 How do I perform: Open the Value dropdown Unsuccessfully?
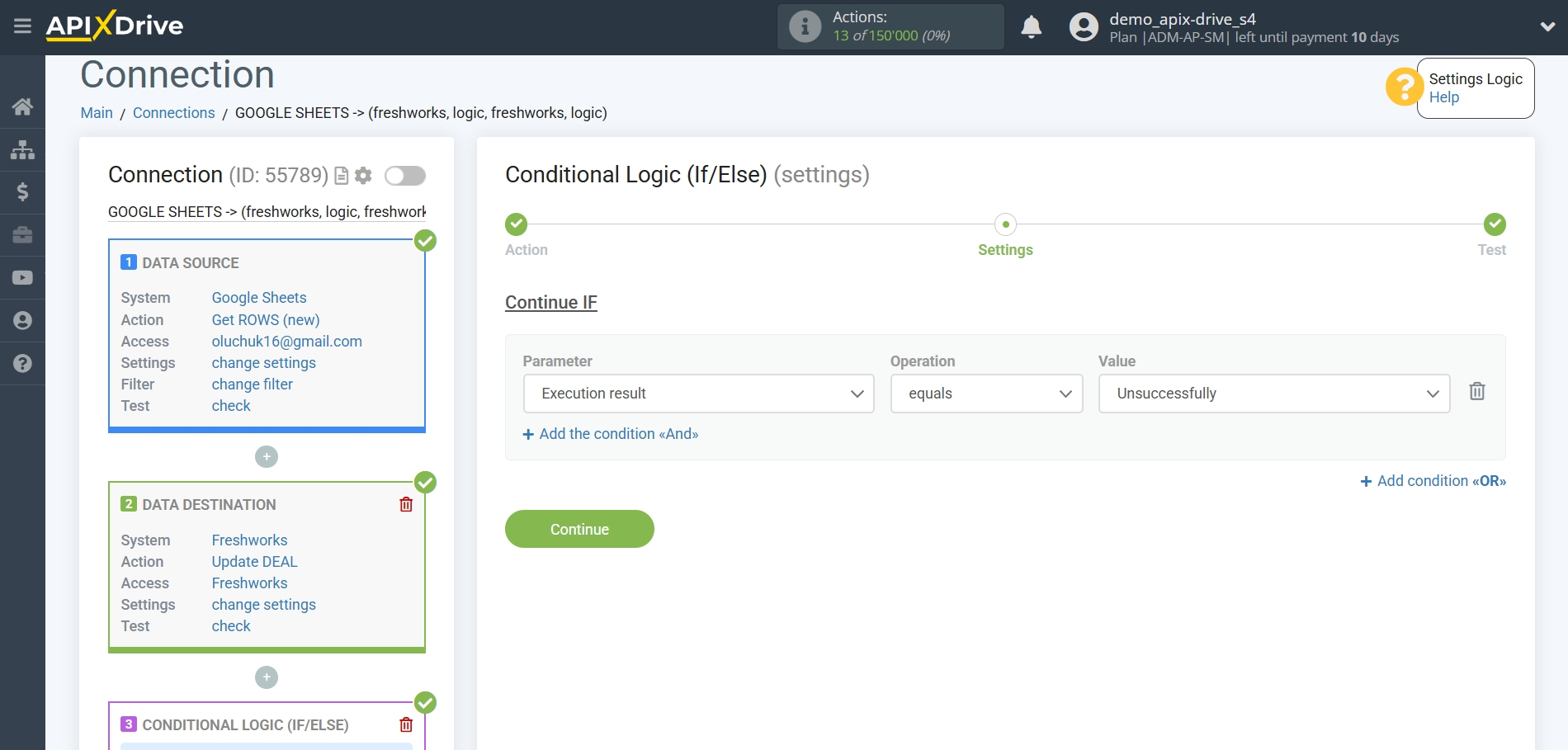[1273, 394]
